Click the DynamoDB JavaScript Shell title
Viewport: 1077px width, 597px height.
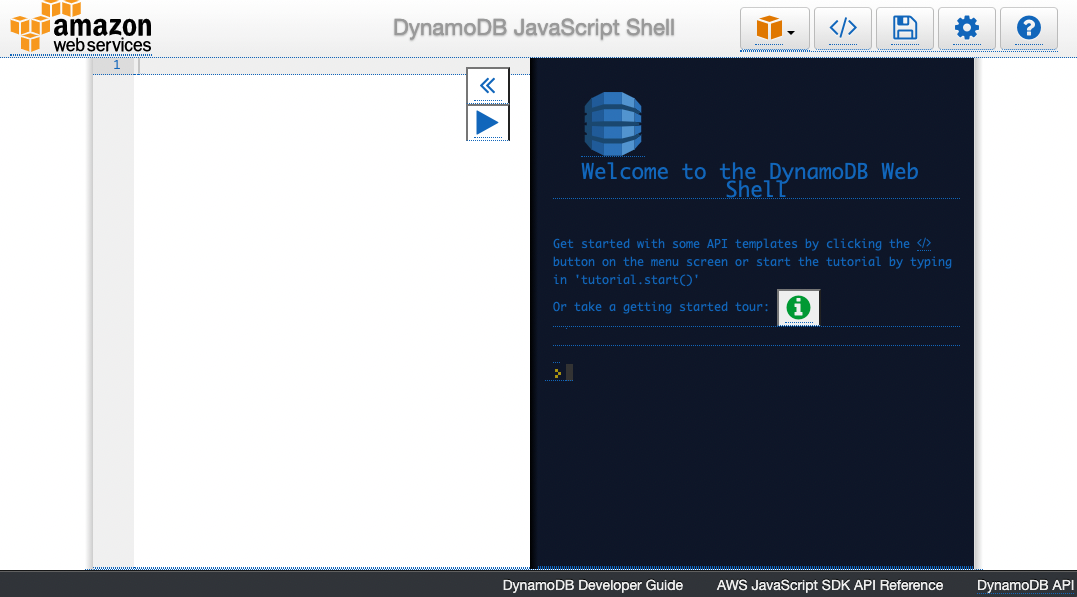534,28
